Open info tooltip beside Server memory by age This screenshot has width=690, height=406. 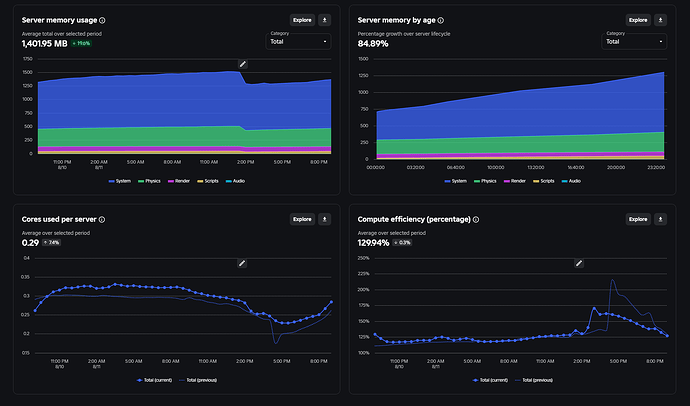click(440, 20)
